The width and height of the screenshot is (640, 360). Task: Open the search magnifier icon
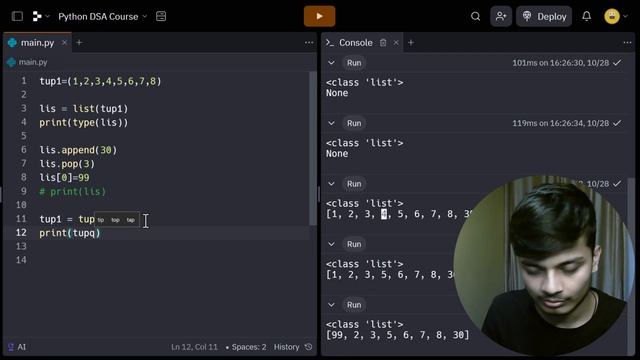point(476,16)
